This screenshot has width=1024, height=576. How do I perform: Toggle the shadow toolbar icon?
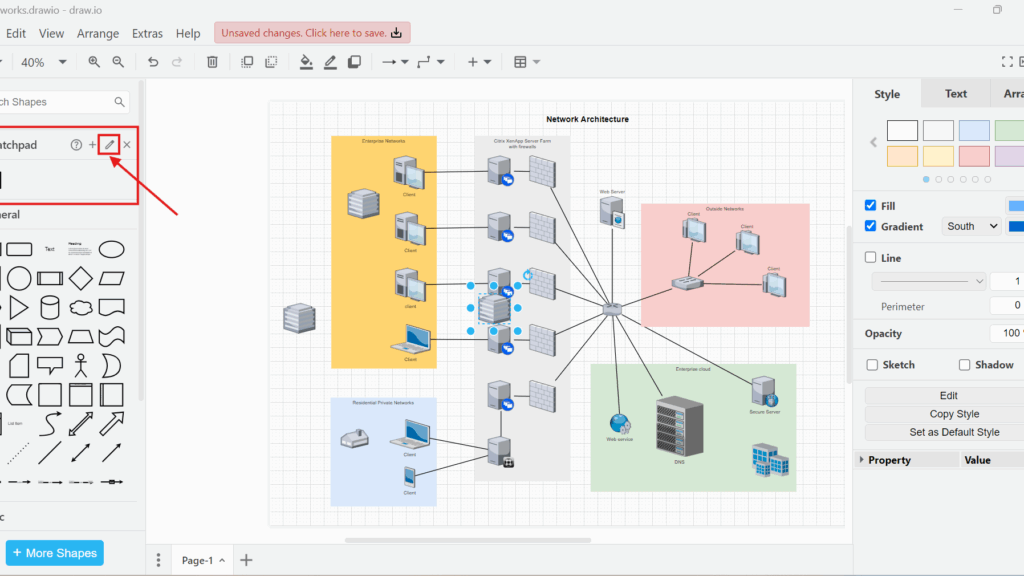[x=354, y=62]
